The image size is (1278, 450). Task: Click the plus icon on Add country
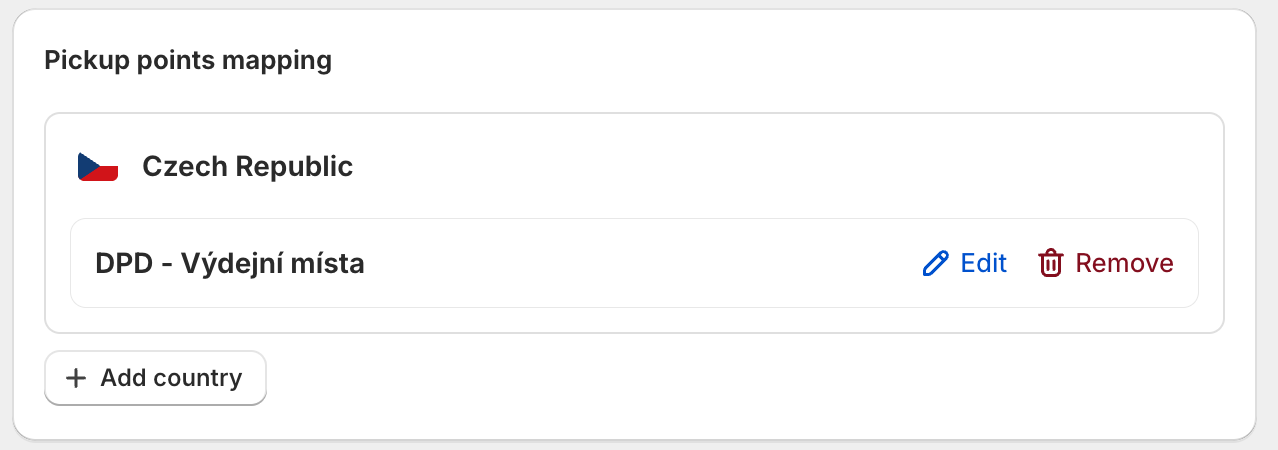click(x=75, y=378)
